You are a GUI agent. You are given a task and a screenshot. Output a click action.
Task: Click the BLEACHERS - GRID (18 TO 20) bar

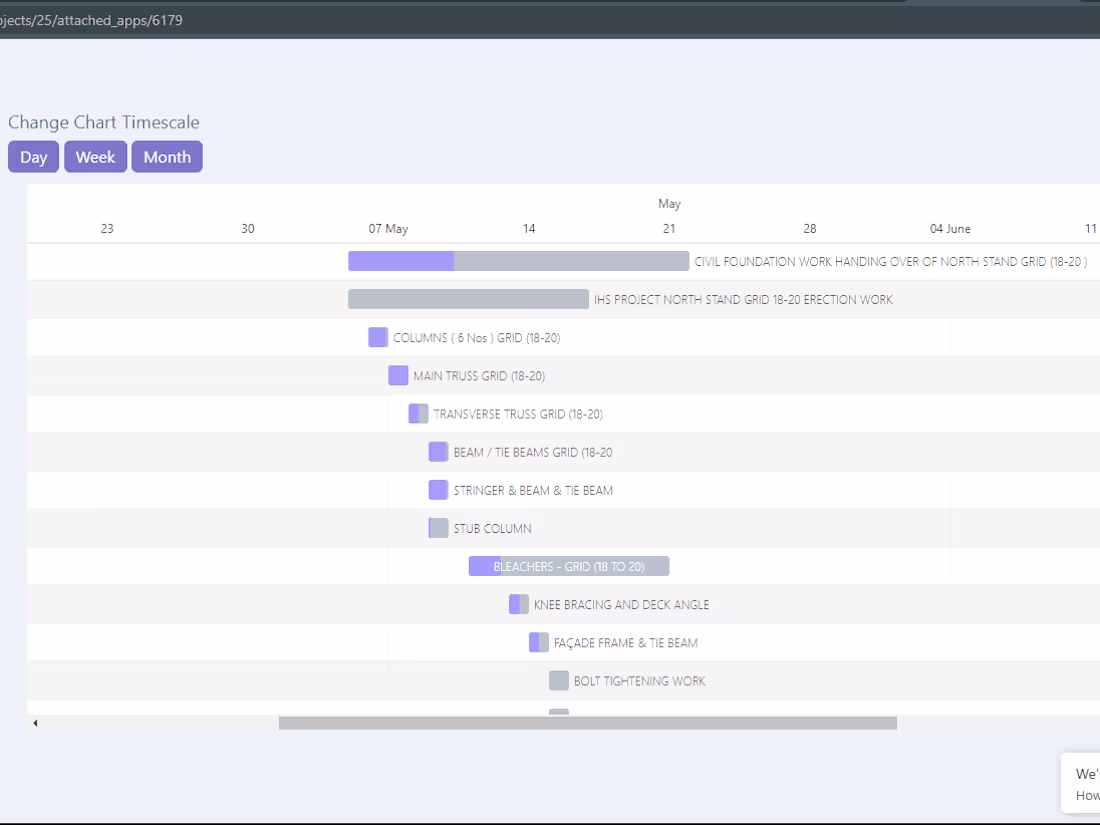coord(568,565)
